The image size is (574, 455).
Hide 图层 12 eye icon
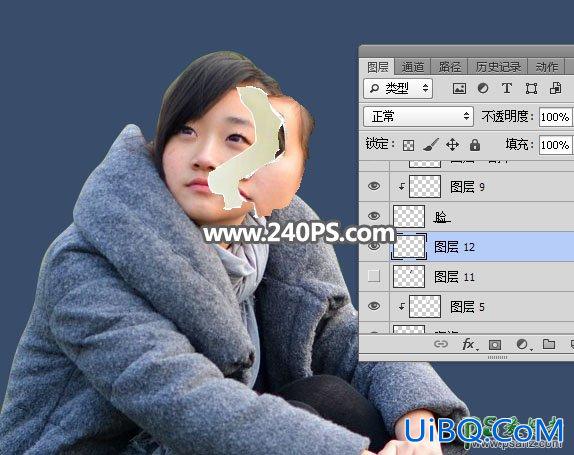tap(374, 246)
